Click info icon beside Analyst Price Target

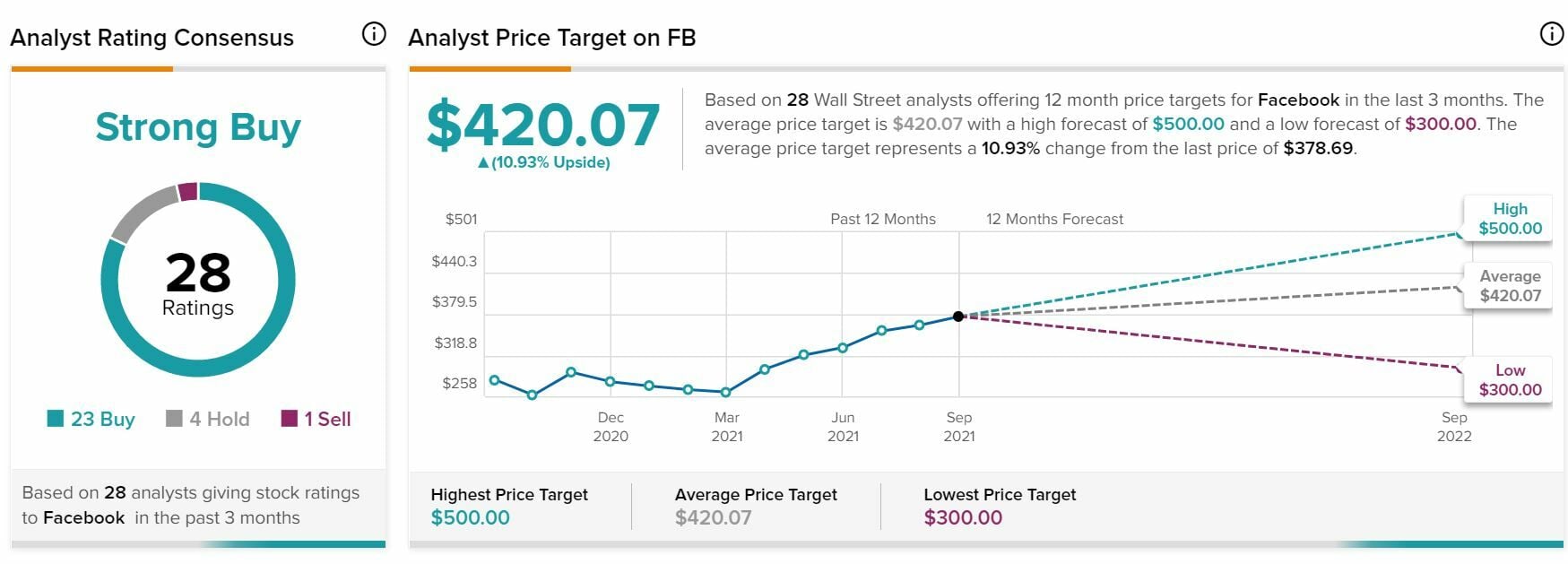coord(1551,34)
